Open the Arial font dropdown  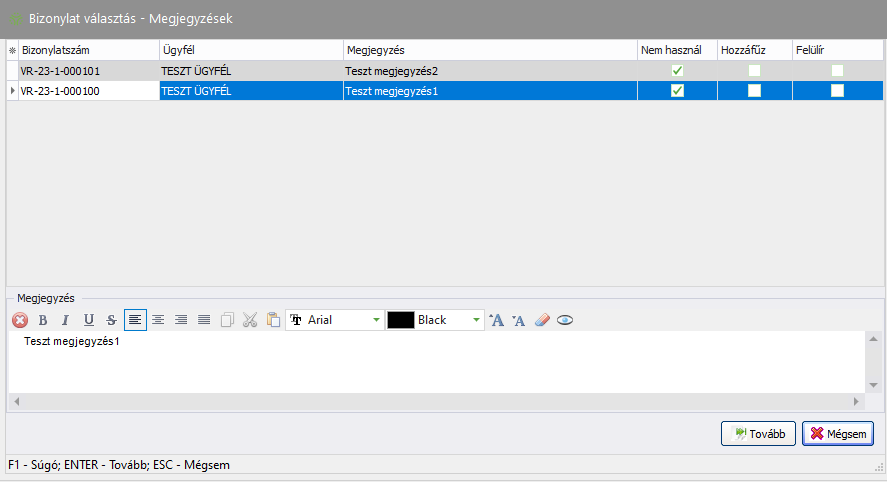pos(376,320)
